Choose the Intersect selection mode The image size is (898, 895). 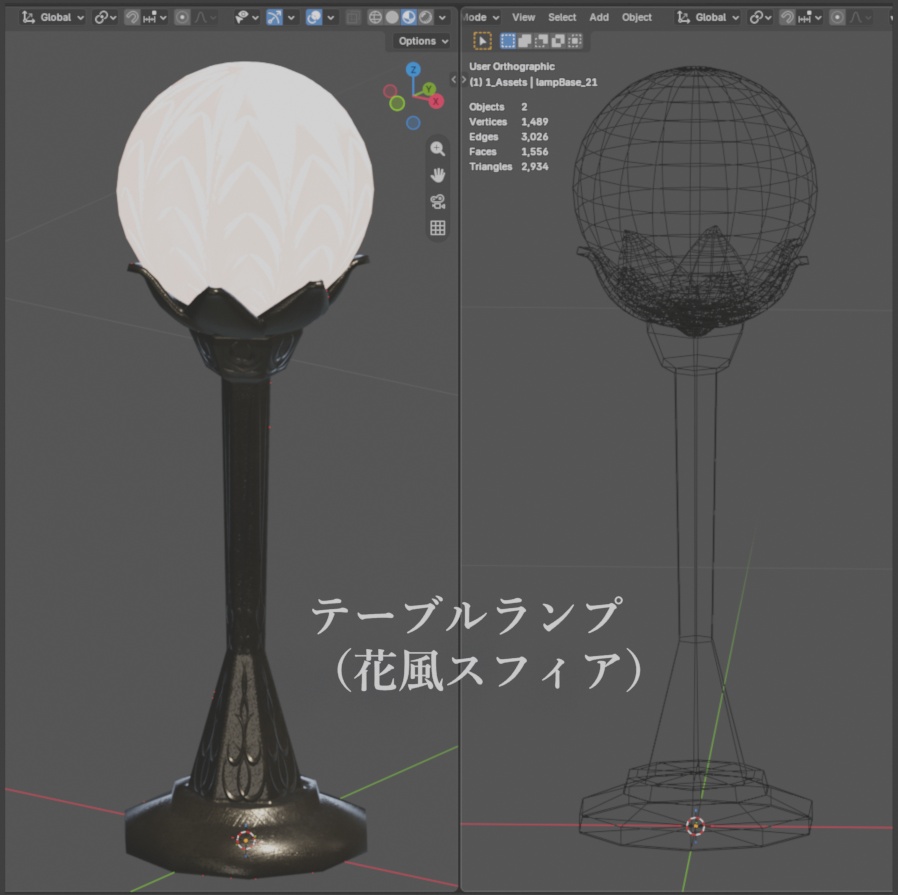click(574, 41)
